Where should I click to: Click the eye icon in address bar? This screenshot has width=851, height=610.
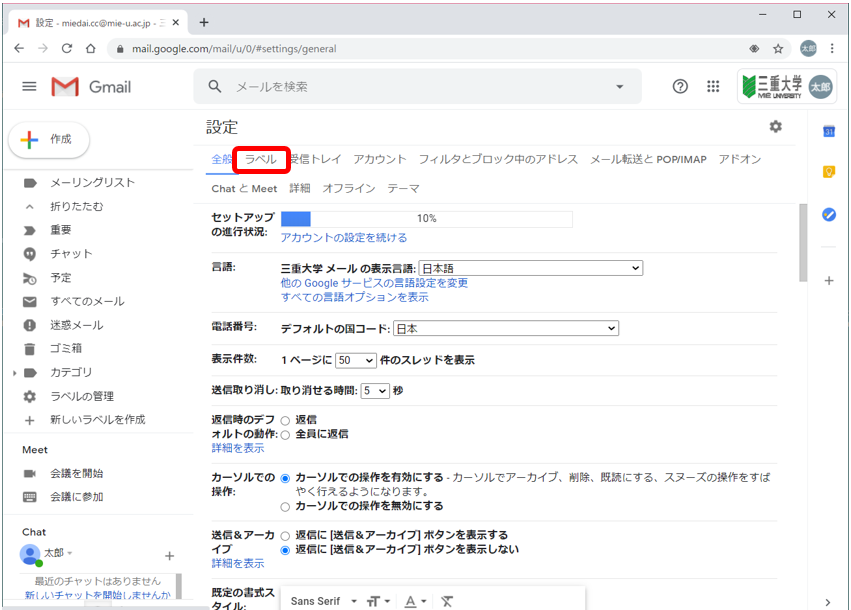(754, 49)
